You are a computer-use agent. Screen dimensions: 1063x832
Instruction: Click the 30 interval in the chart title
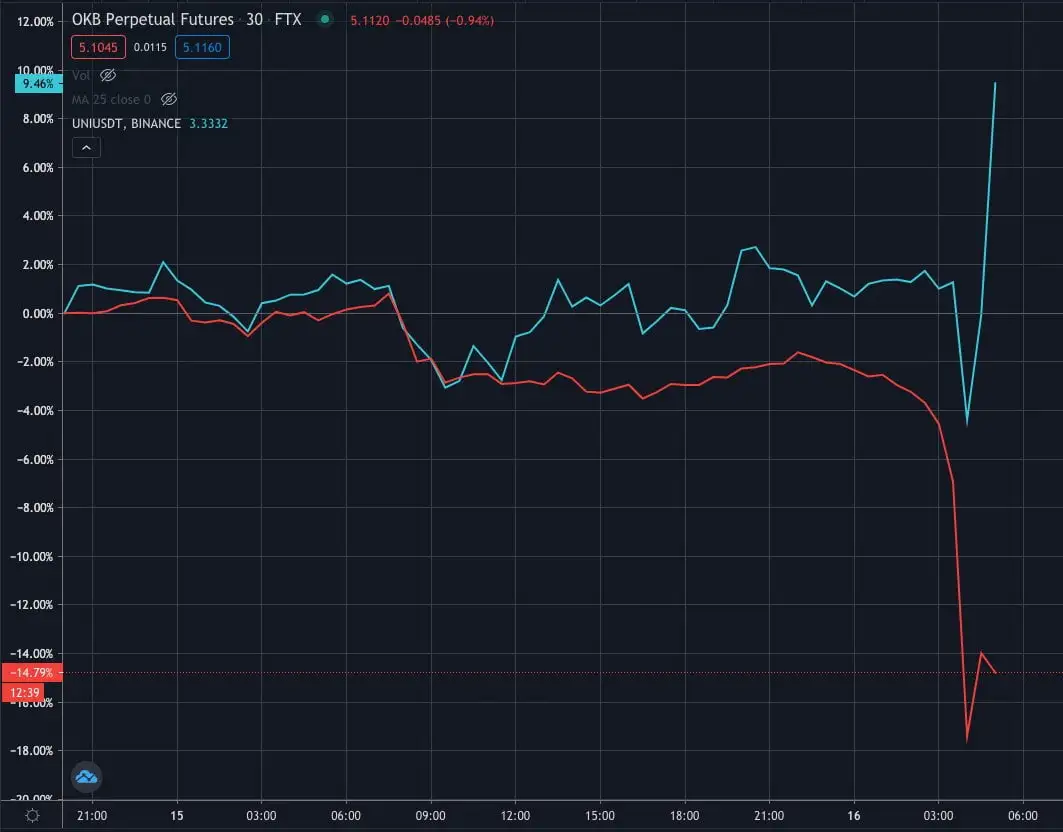[x=254, y=20]
